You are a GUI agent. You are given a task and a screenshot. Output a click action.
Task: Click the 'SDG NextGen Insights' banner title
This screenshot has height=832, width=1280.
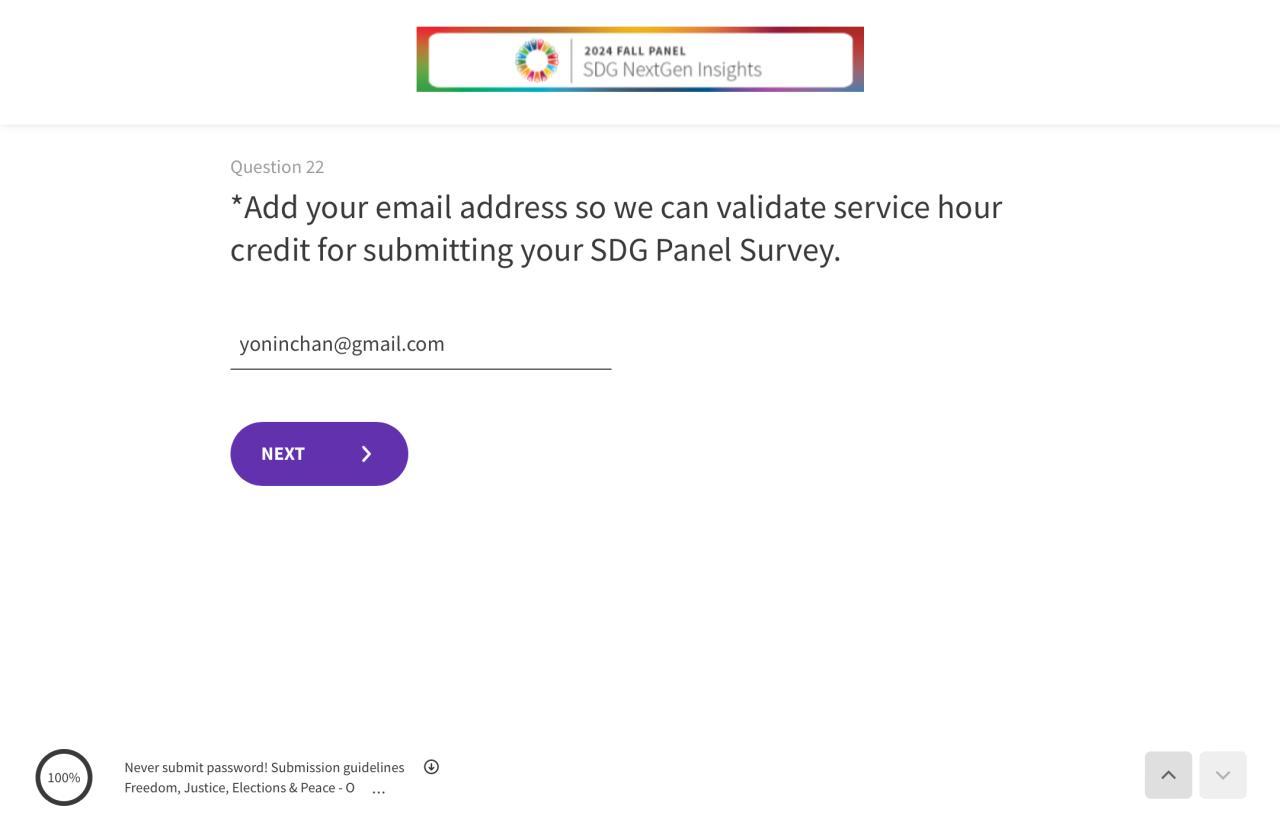pyautogui.click(x=672, y=70)
